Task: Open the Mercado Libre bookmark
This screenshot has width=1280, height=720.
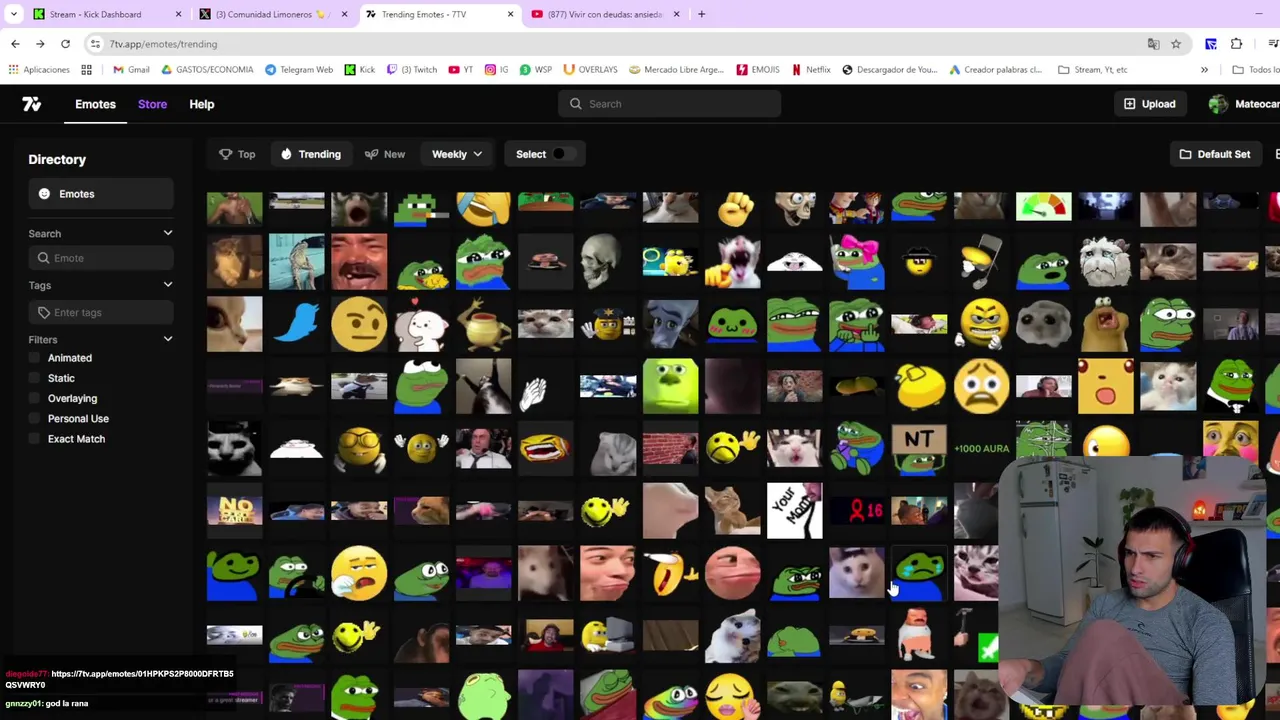Action: coord(678,70)
